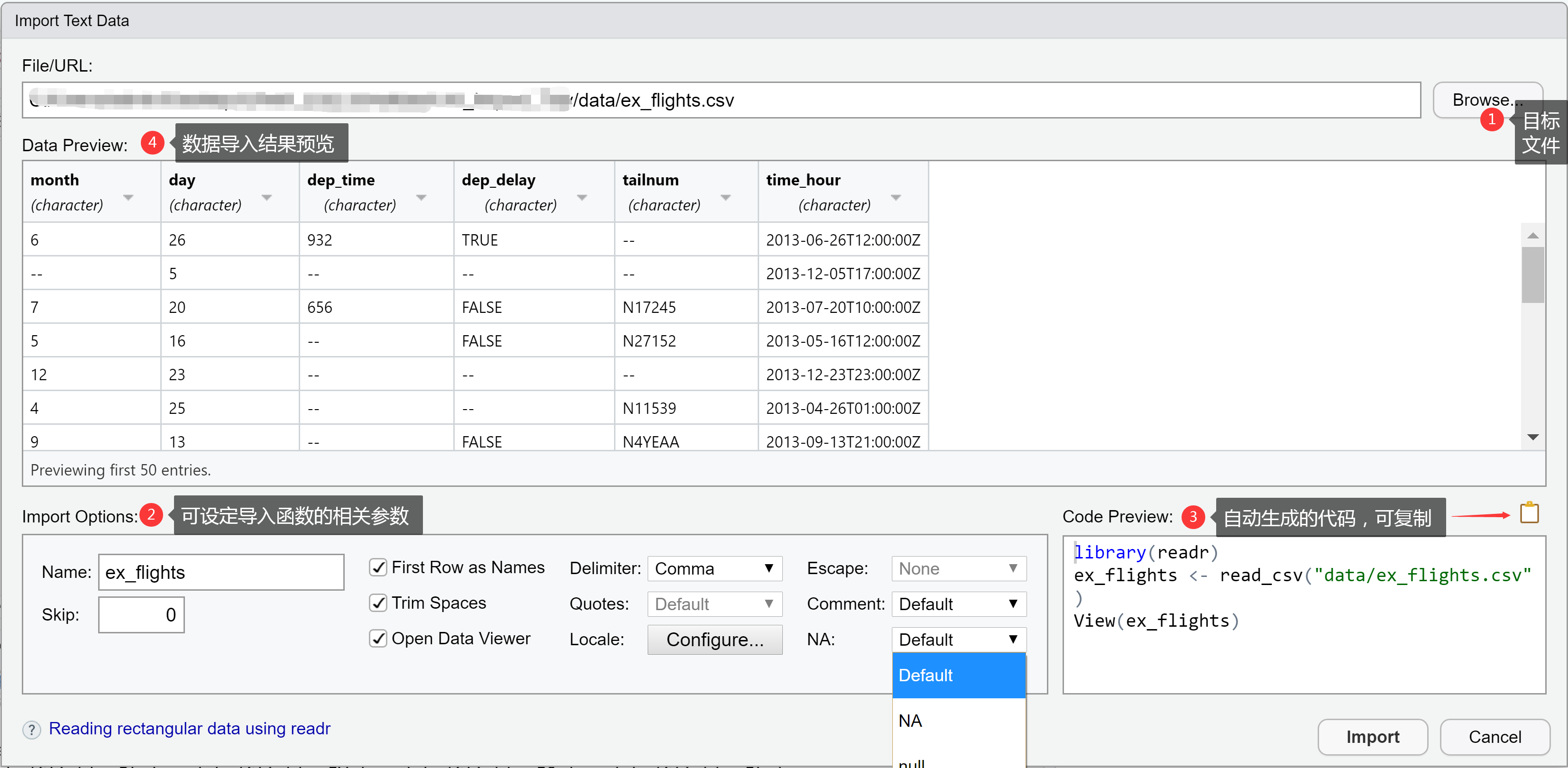Click the data preview scrollbar thumb

tap(1532, 274)
